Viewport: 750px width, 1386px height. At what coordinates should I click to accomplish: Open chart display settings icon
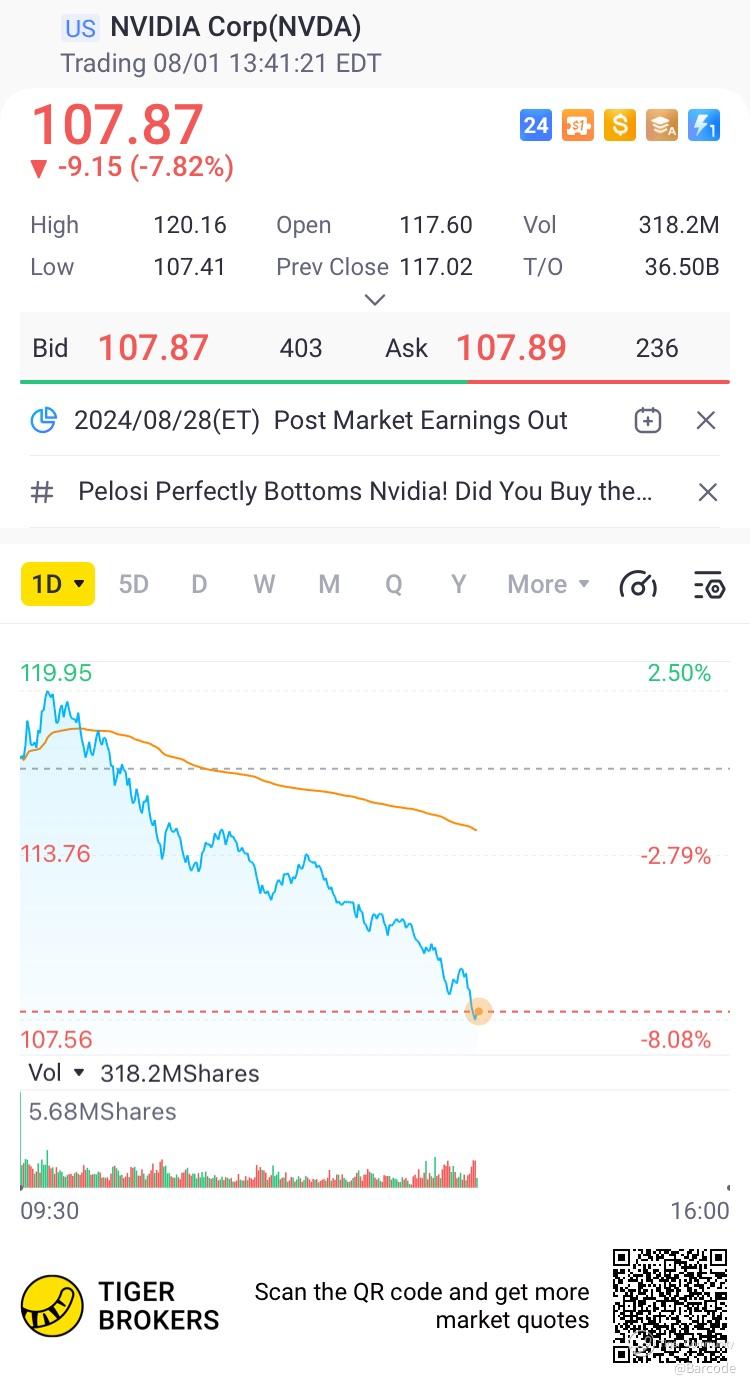coord(708,585)
